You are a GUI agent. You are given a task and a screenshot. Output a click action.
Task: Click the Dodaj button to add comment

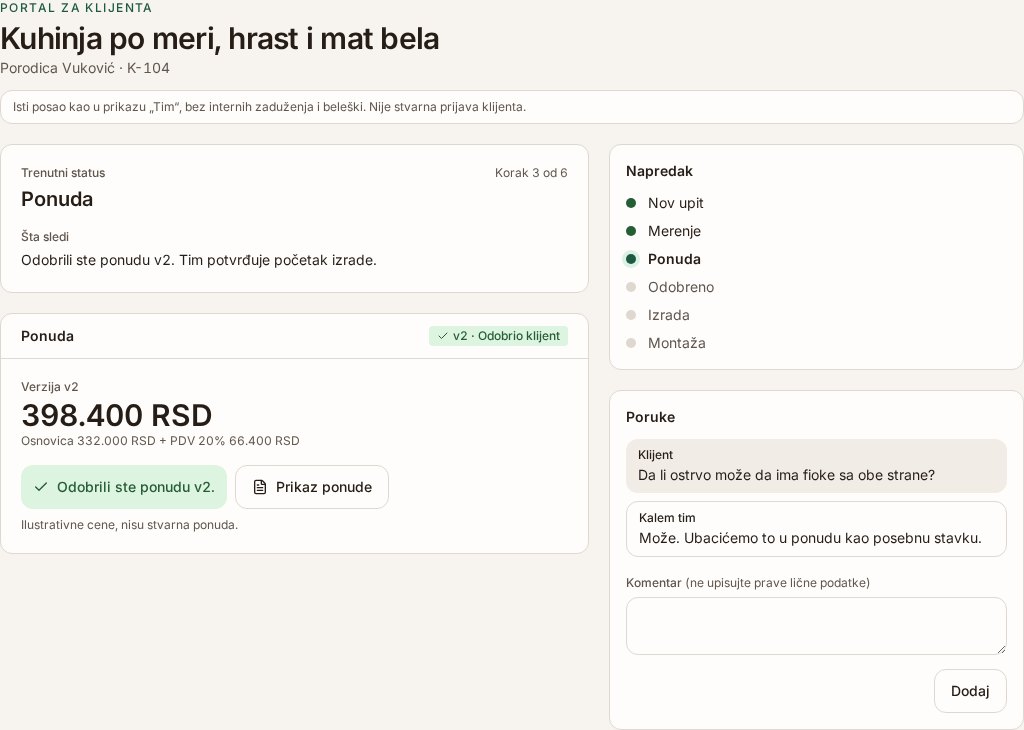pyautogui.click(x=970, y=691)
